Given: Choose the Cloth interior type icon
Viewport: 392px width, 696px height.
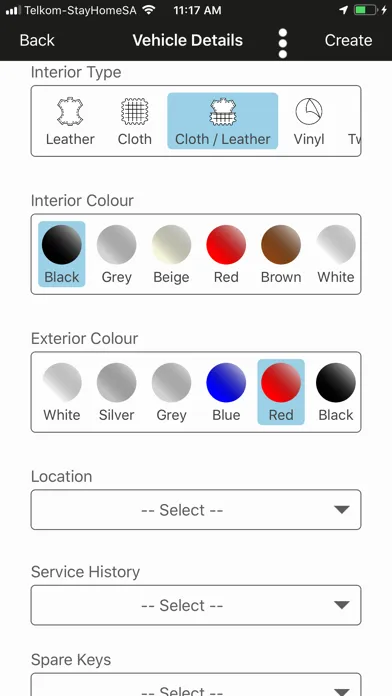Looking at the screenshot, I should pos(135,112).
